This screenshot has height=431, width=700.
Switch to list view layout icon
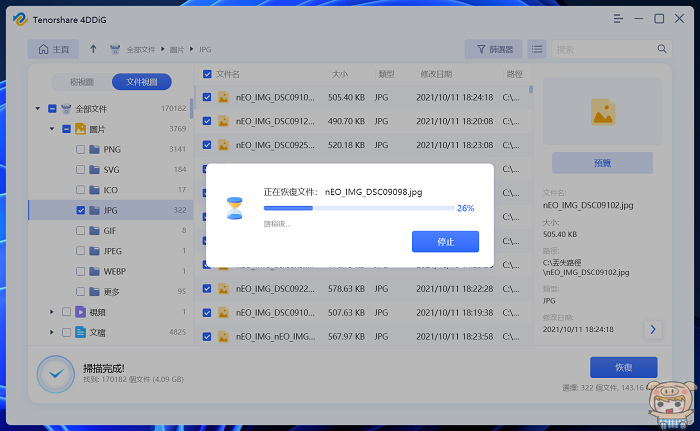coord(537,49)
